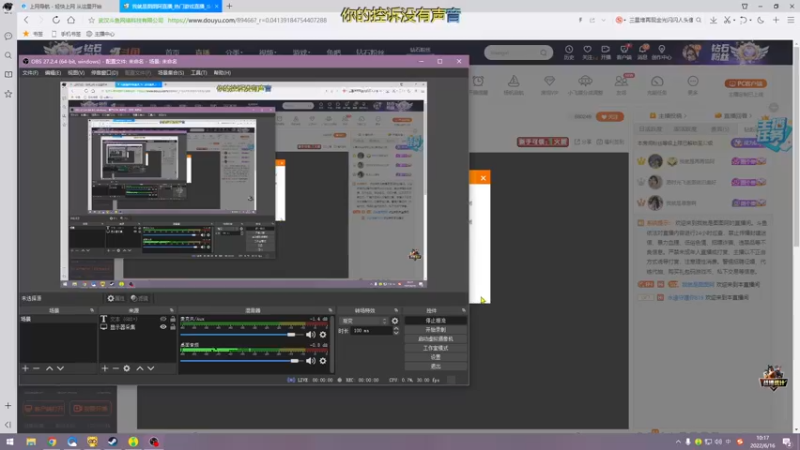The height and width of the screenshot is (450, 800).
Task: Reload the browser page
Action: coord(56,20)
